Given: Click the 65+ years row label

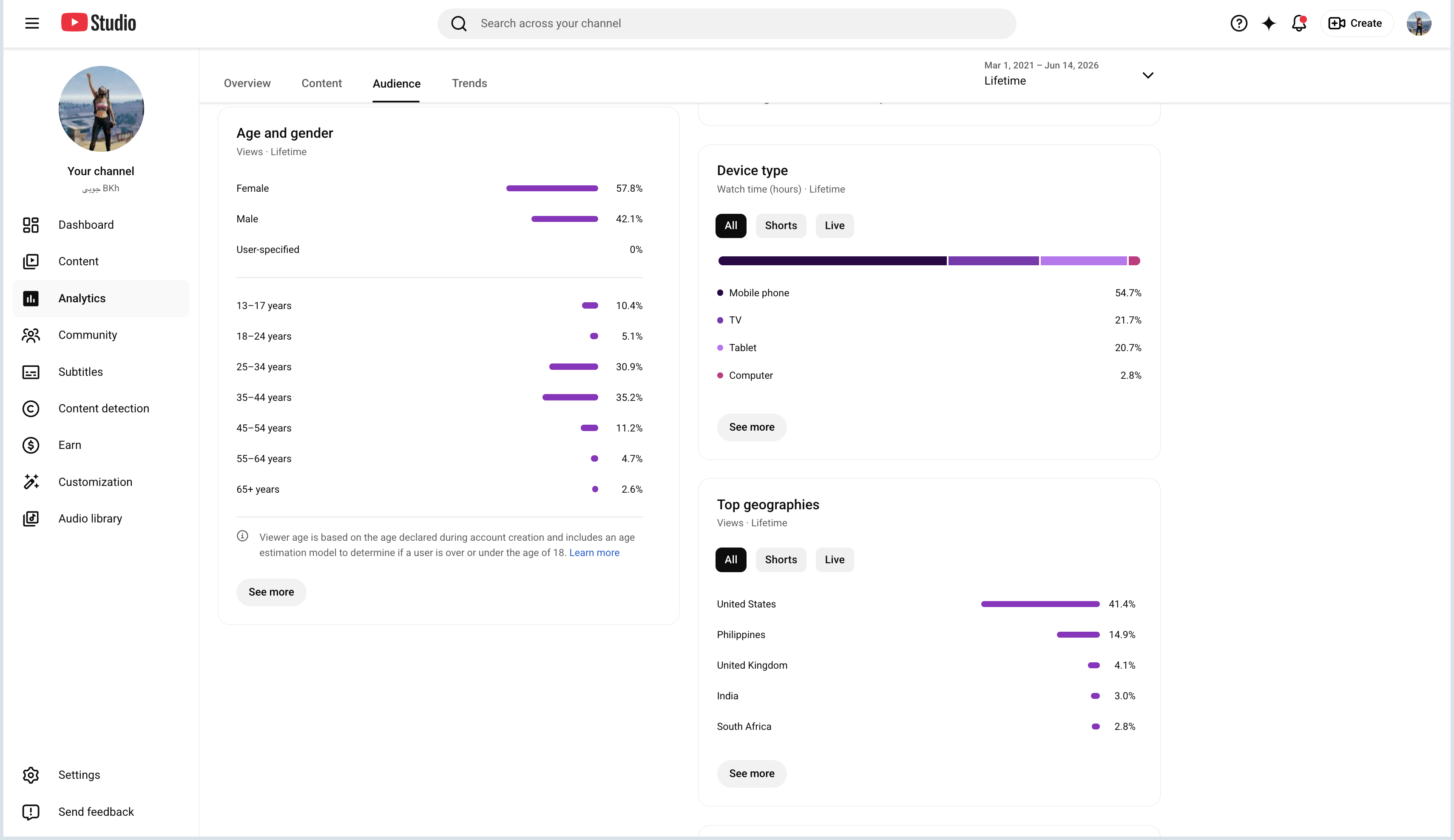Looking at the screenshot, I should 257,489.
